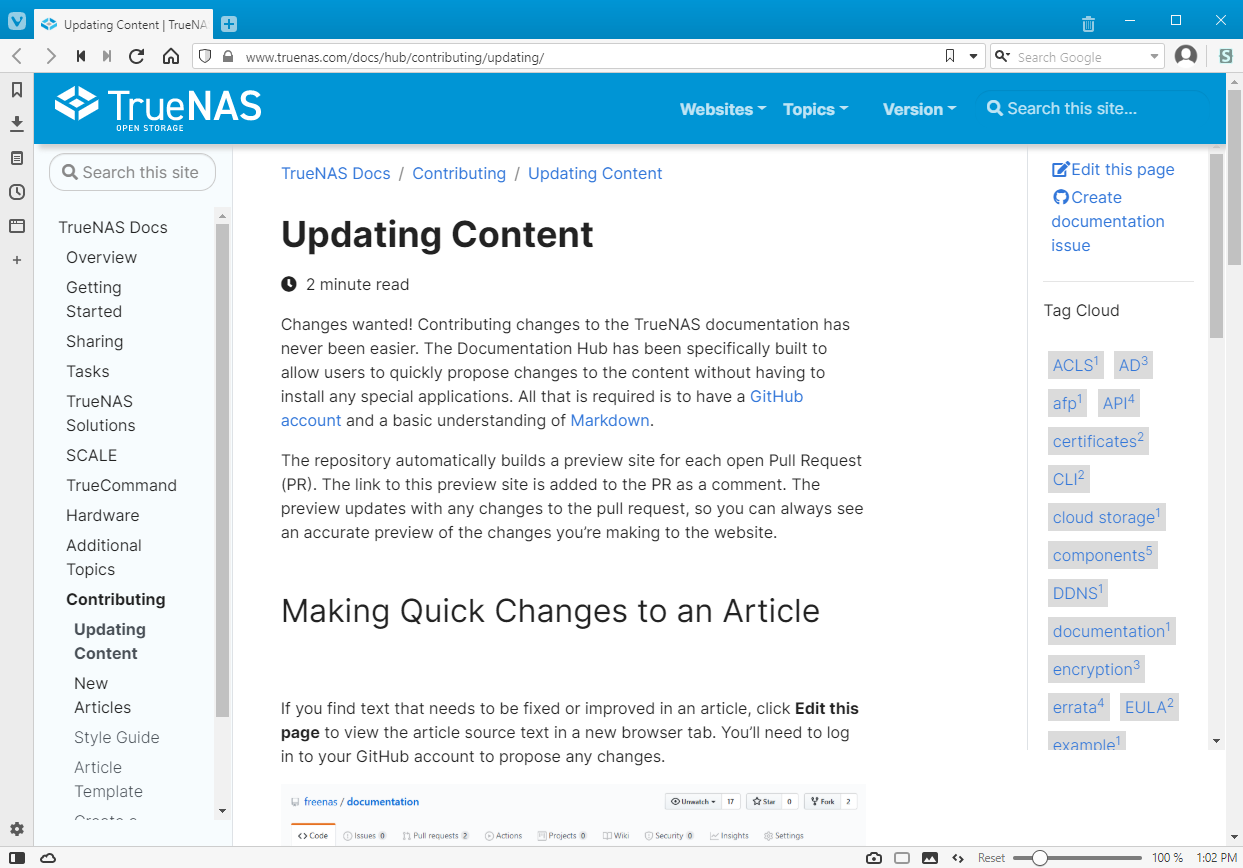Open the closed tabs trash can
Screen dimensions: 1243x868
click(x=1089, y=24)
